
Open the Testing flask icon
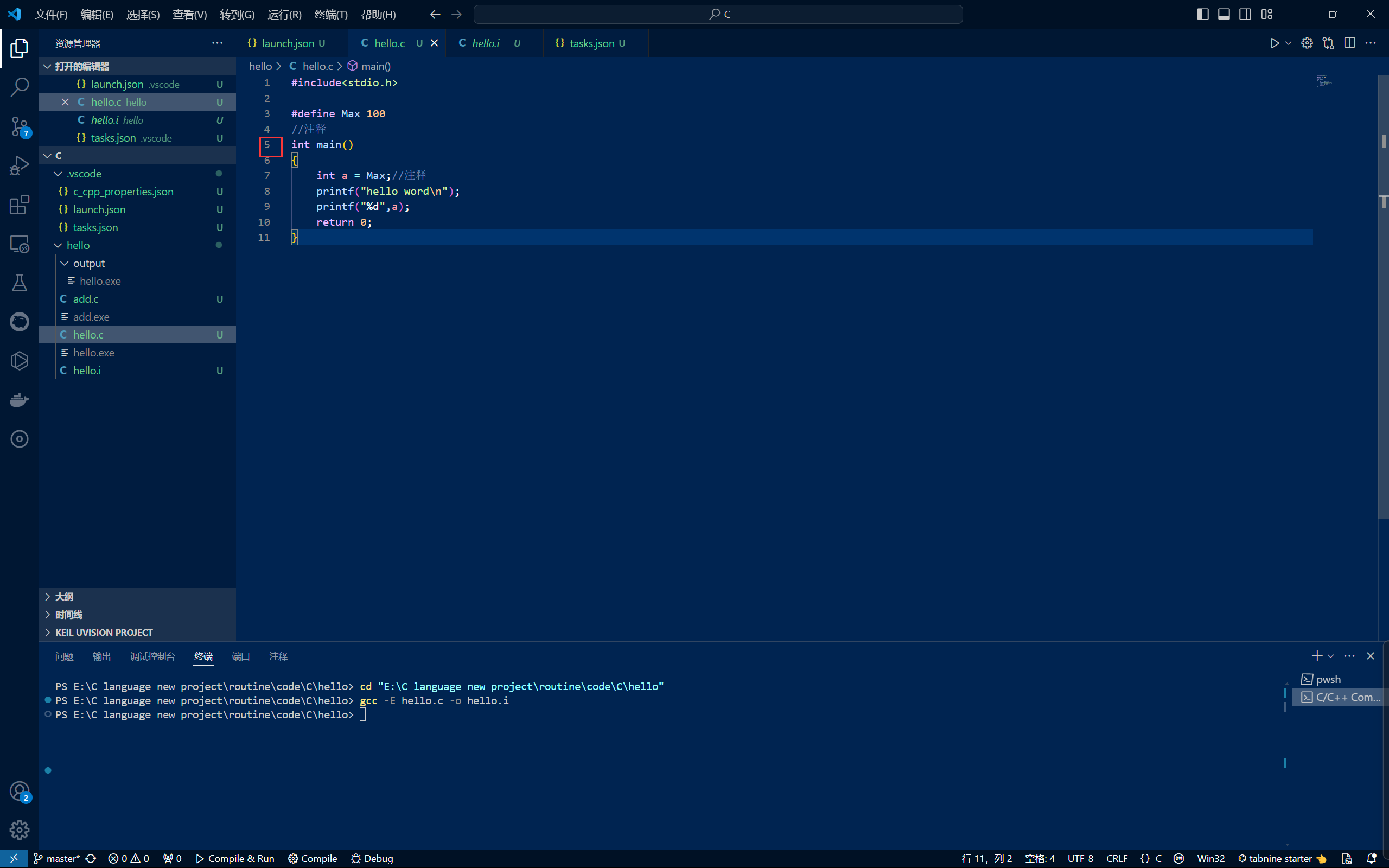[x=20, y=283]
